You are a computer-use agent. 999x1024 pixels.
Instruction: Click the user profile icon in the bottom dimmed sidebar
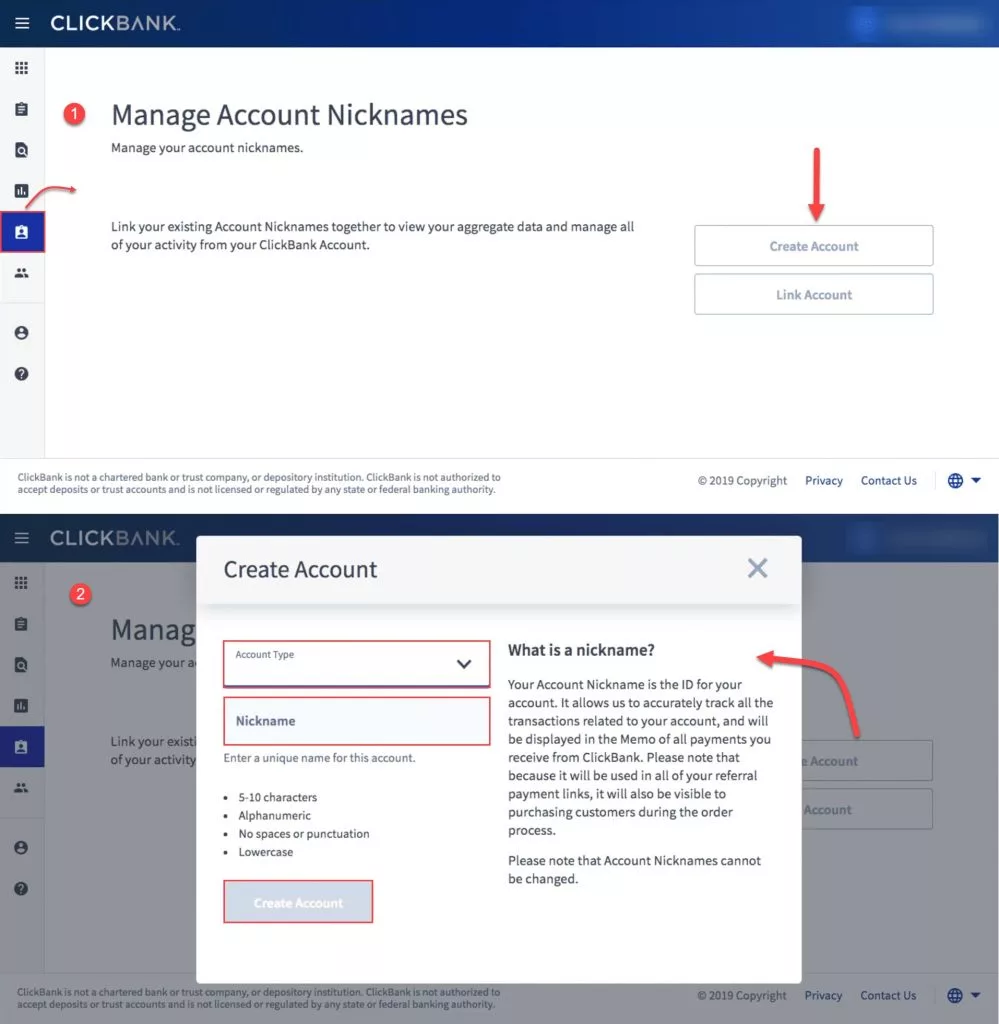tap(22, 848)
